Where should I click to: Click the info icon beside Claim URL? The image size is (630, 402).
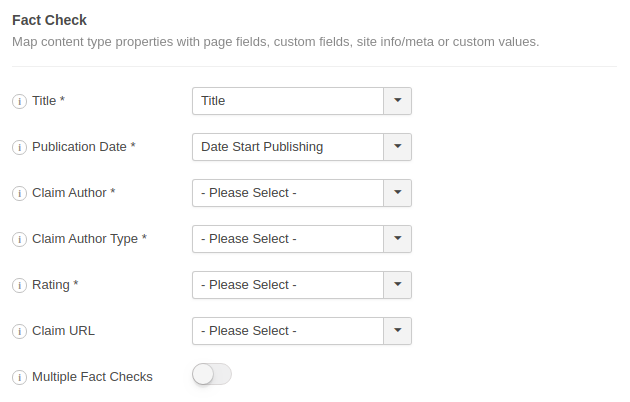(19, 331)
